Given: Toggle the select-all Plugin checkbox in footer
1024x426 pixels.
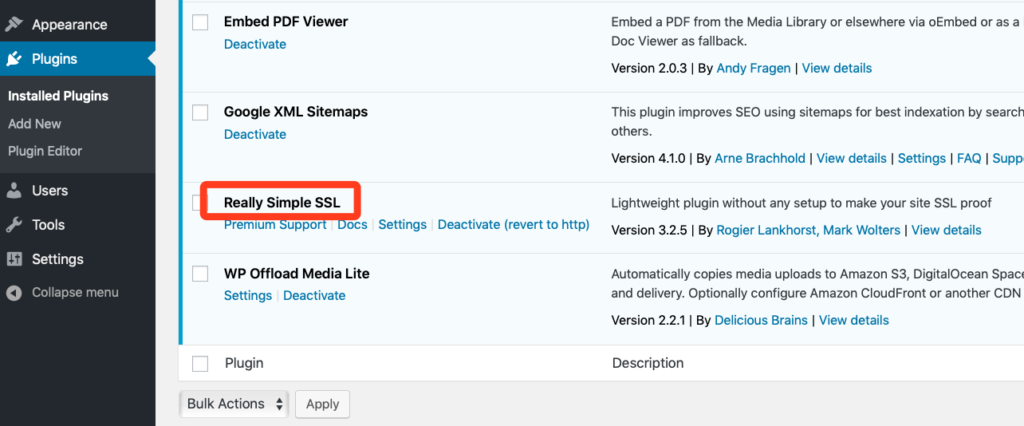Looking at the screenshot, I should (200, 363).
